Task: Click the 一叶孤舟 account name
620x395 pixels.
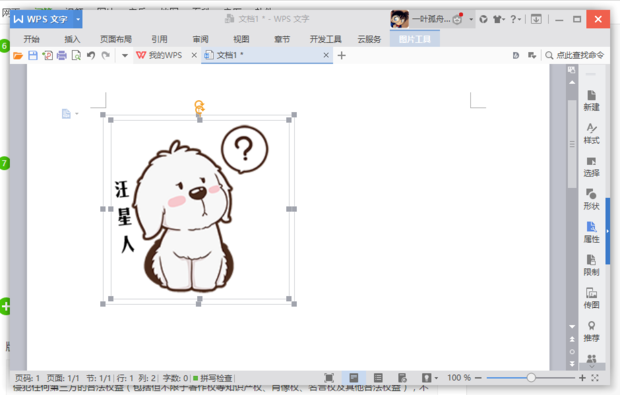Action: pos(431,19)
